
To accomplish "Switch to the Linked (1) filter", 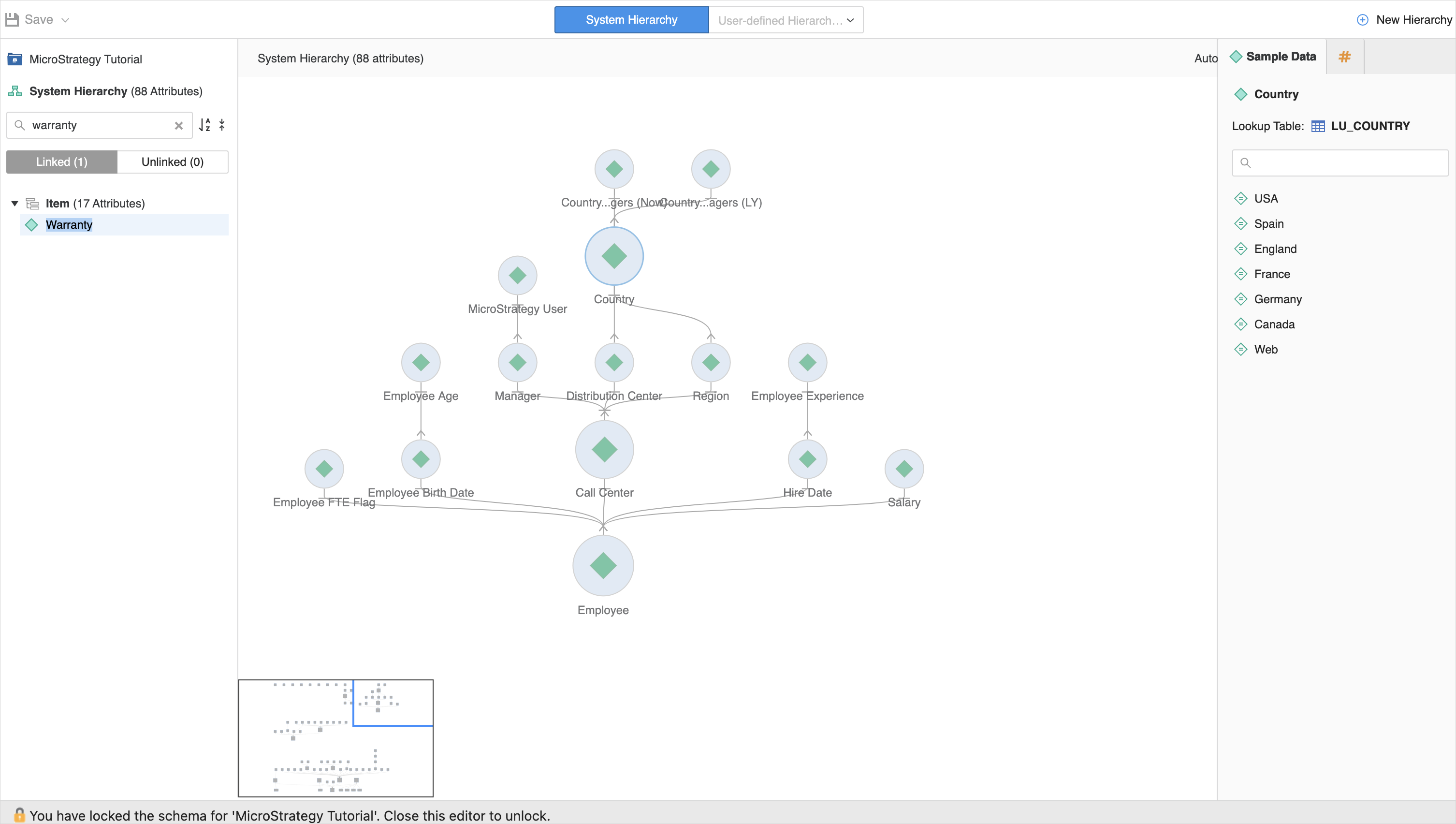I will pyautogui.click(x=62, y=162).
